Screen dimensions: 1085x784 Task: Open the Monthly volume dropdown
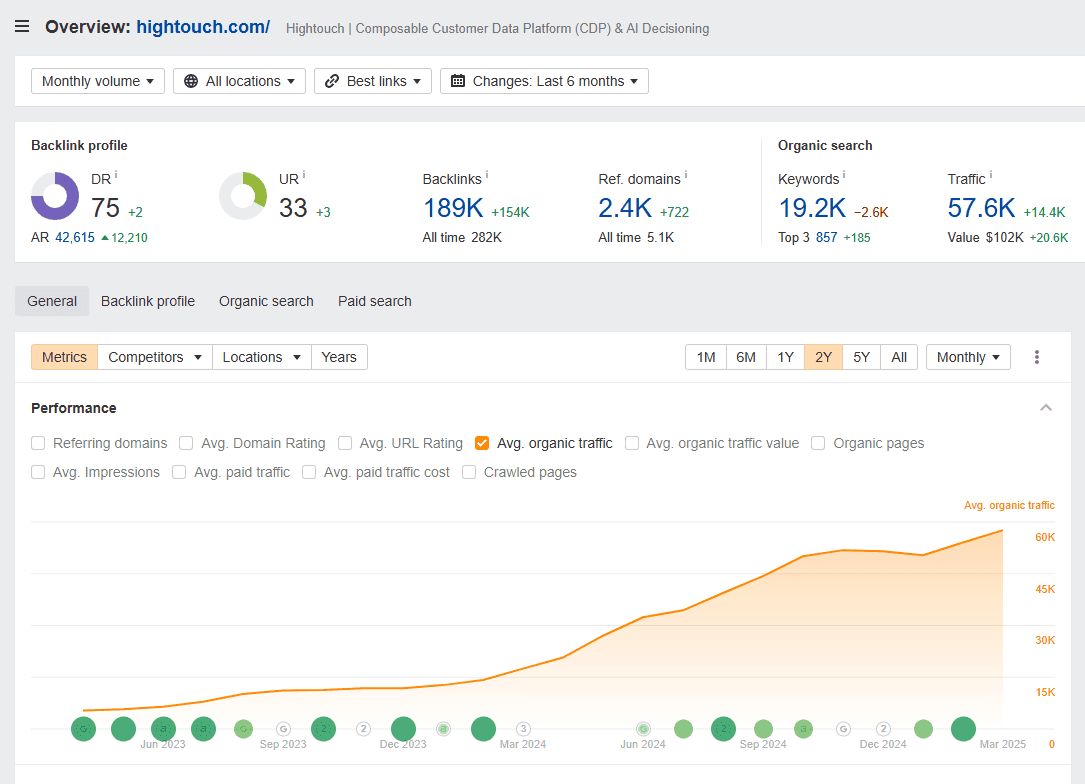coord(98,81)
